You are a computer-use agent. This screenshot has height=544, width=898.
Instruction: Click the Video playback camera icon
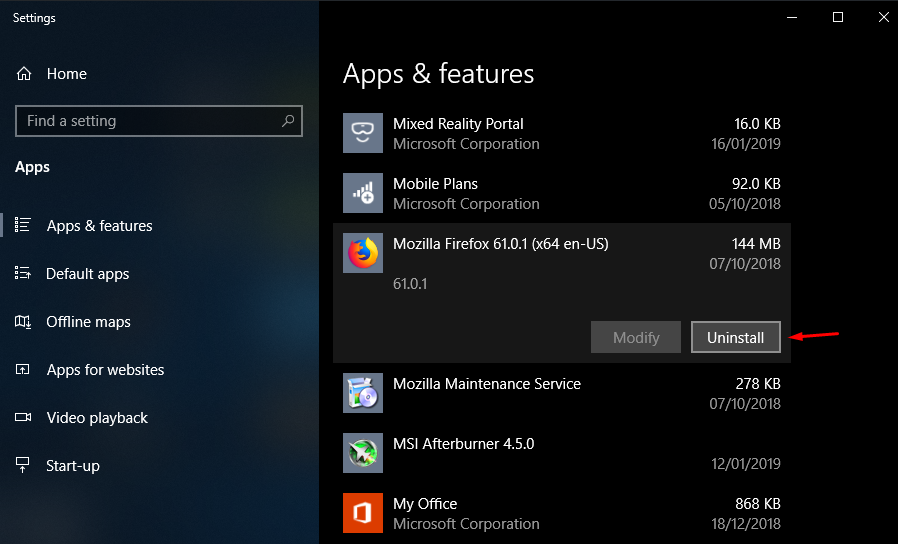tap(23, 417)
